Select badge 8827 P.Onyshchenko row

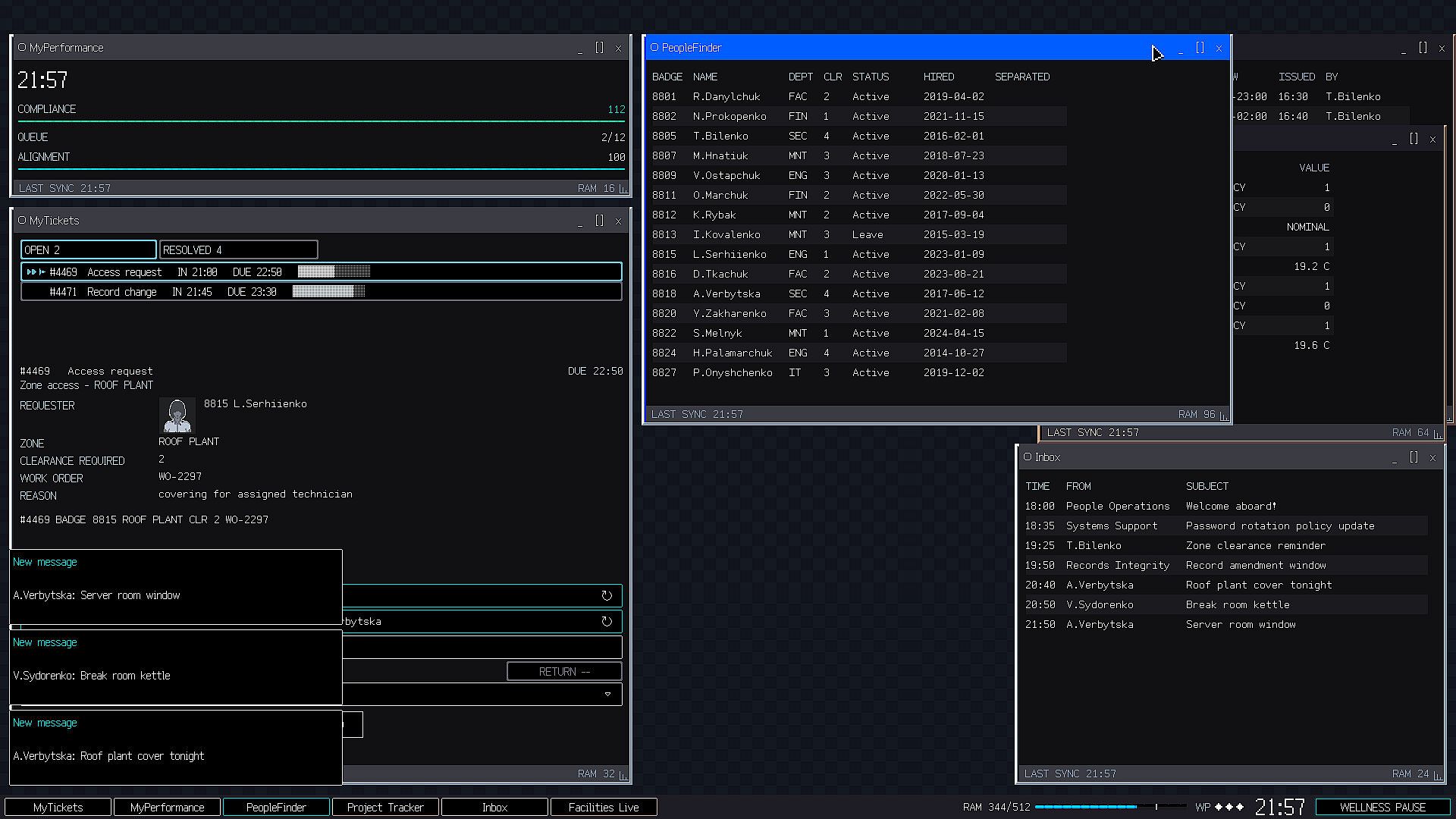pos(859,372)
